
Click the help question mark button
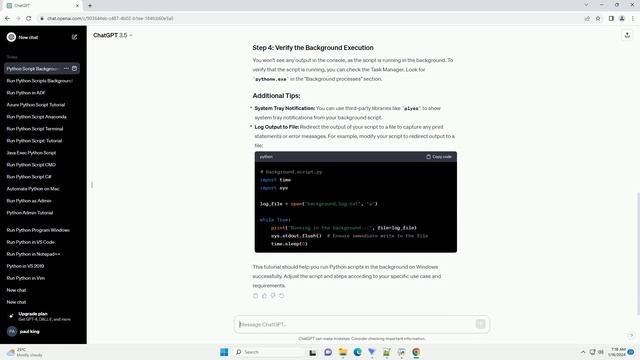click(631, 335)
